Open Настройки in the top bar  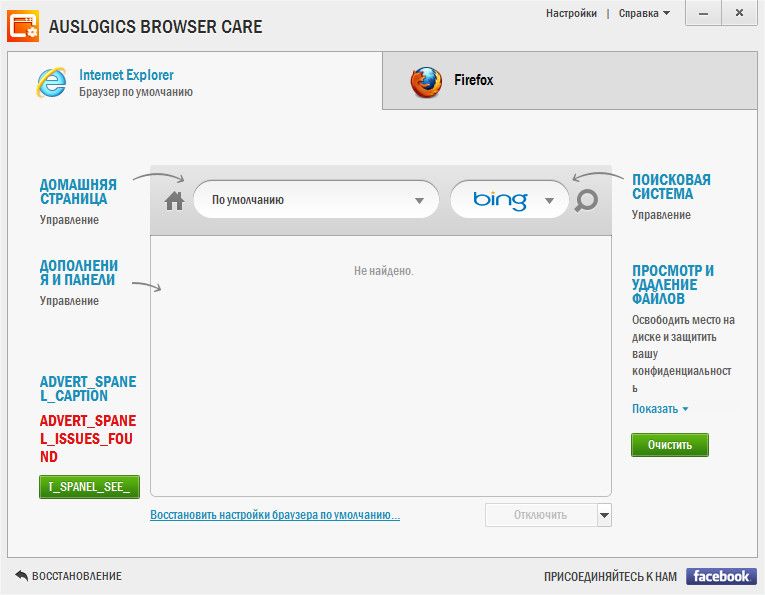pyautogui.click(x=571, y=14)
